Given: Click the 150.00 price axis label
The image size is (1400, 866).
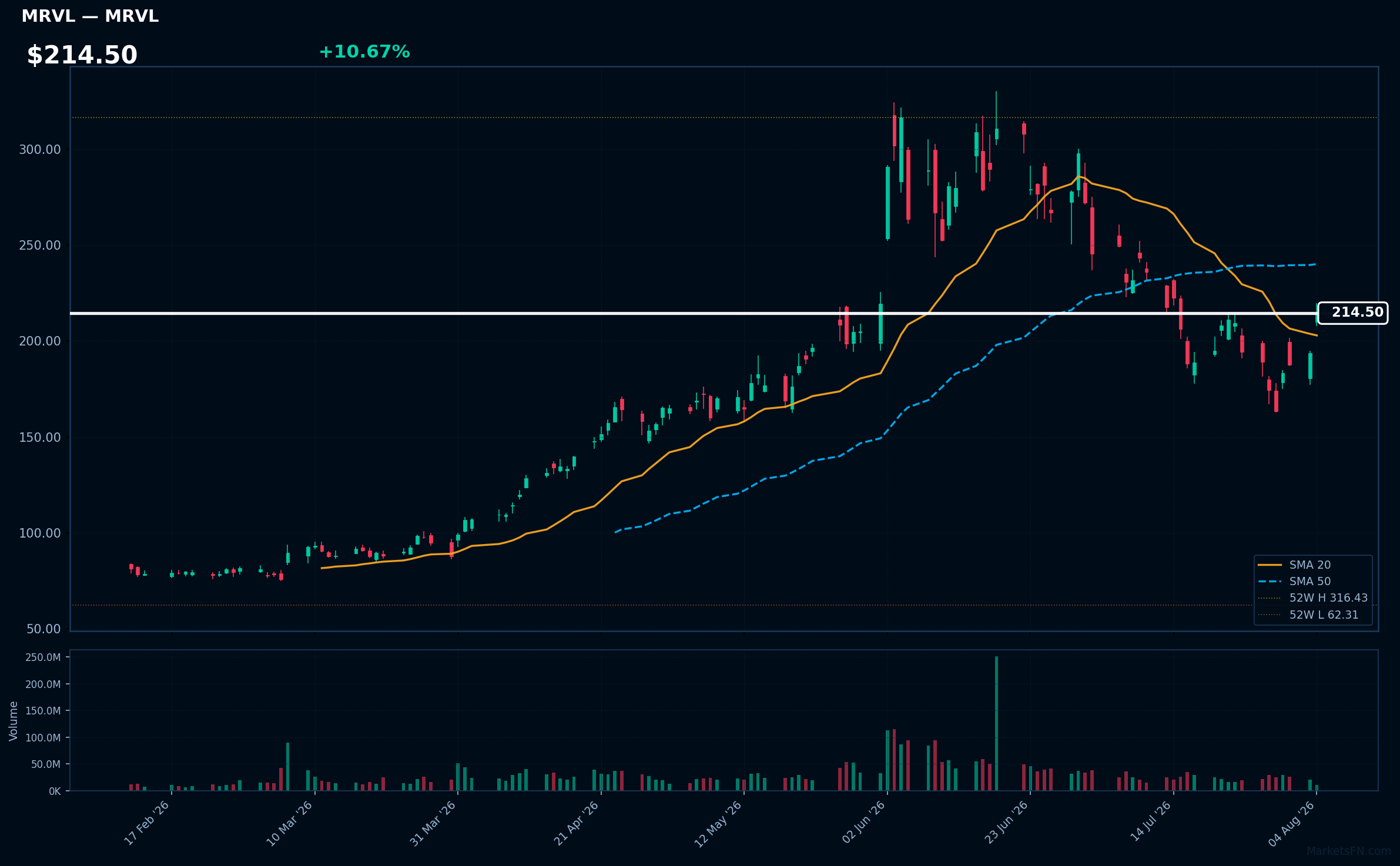Looking at the screenshot, I should pos(40,438).
